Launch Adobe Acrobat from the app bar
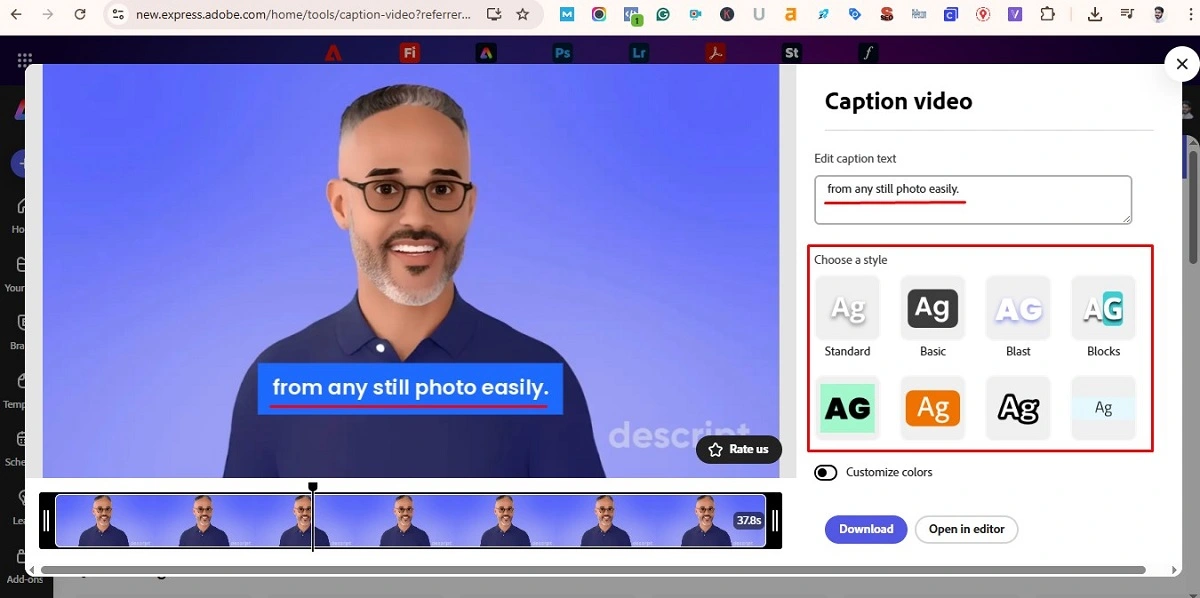The width and height of the screenshot is (1200, 598). click(715, 51)
